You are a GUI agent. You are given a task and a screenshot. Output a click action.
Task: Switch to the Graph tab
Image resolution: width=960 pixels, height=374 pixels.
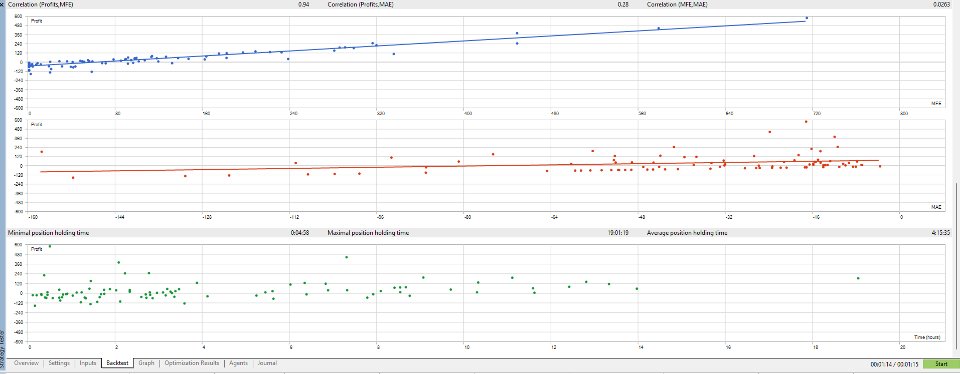point(146,363)
